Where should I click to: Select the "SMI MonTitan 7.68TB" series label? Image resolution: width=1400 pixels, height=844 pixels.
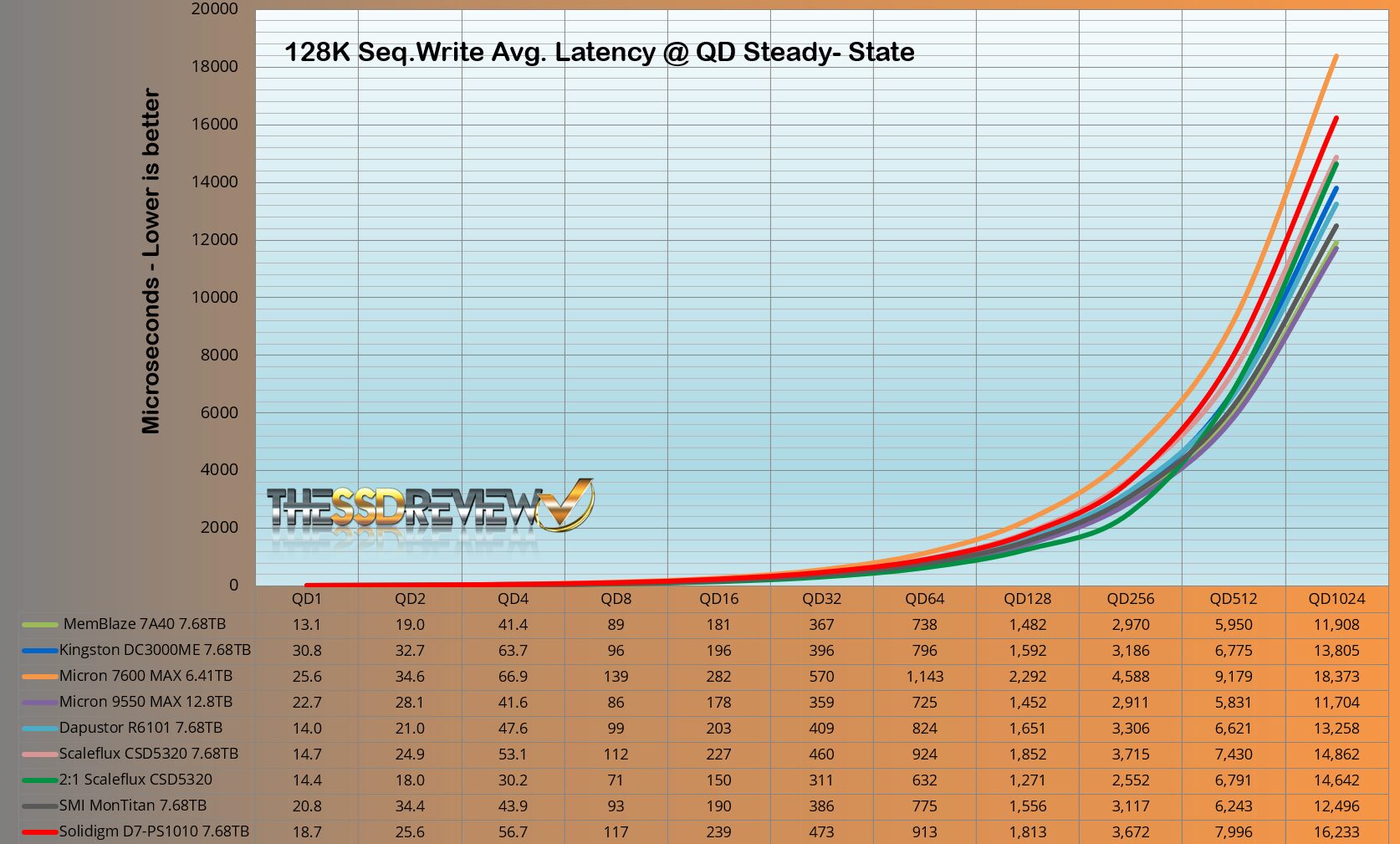point(133,806)
